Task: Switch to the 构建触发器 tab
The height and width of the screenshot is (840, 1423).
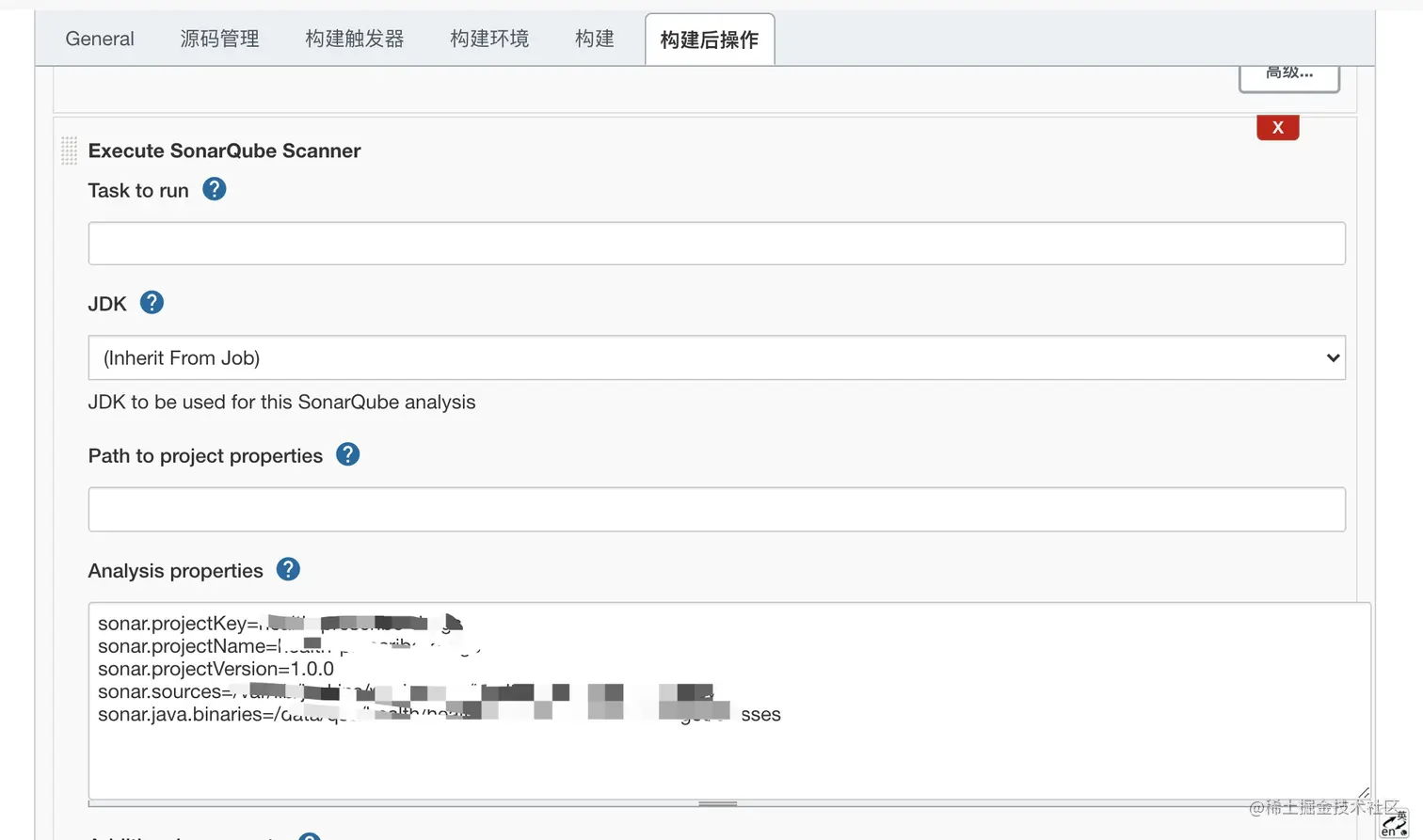Action: coord(354,39)
